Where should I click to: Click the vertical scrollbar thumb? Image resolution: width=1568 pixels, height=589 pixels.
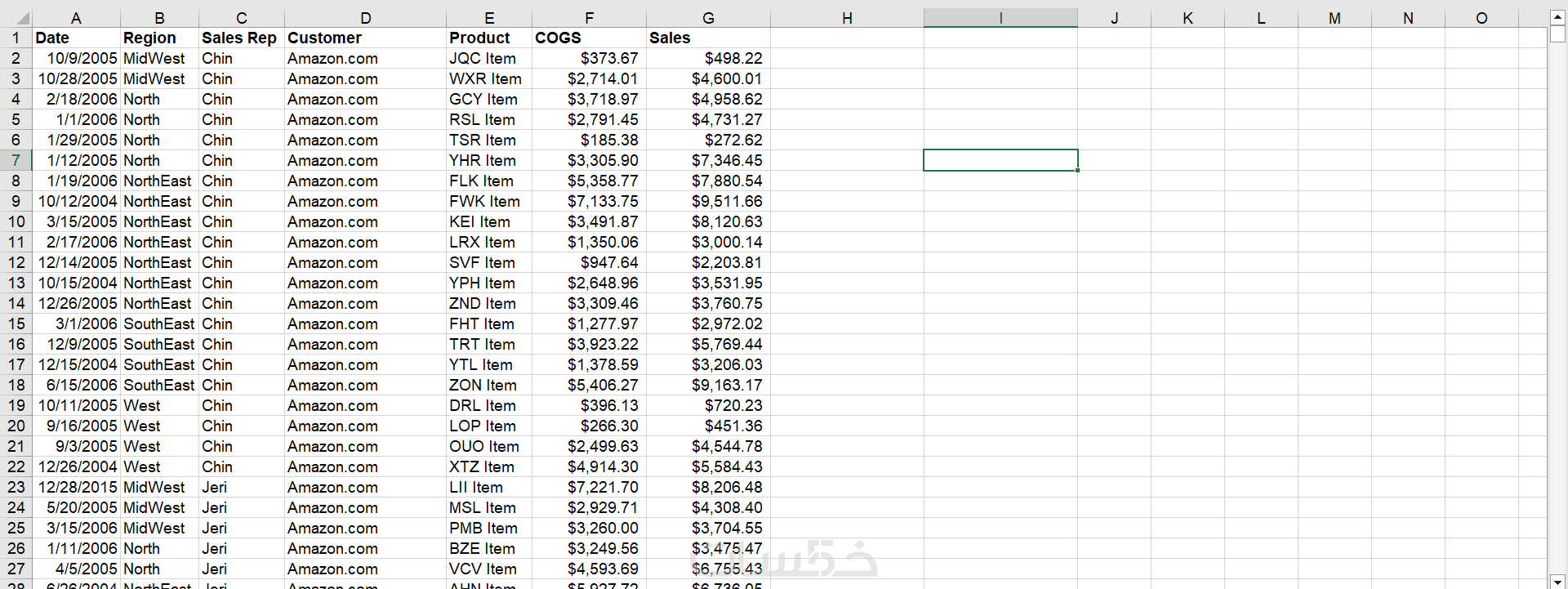[x=1557, y=33]
